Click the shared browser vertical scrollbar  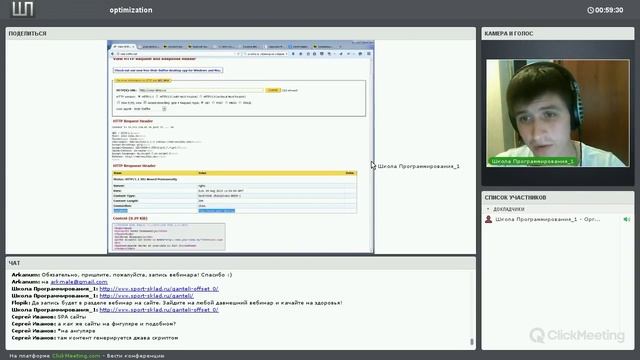tap(372, 155)
